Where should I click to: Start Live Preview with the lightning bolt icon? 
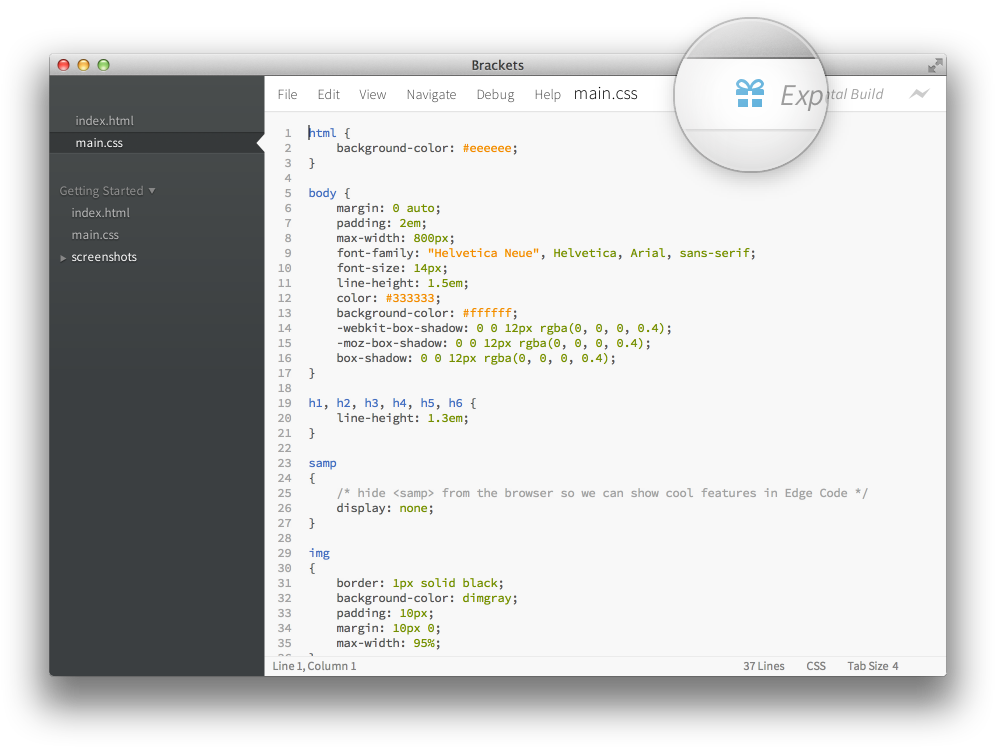click(x=919, y=94)
